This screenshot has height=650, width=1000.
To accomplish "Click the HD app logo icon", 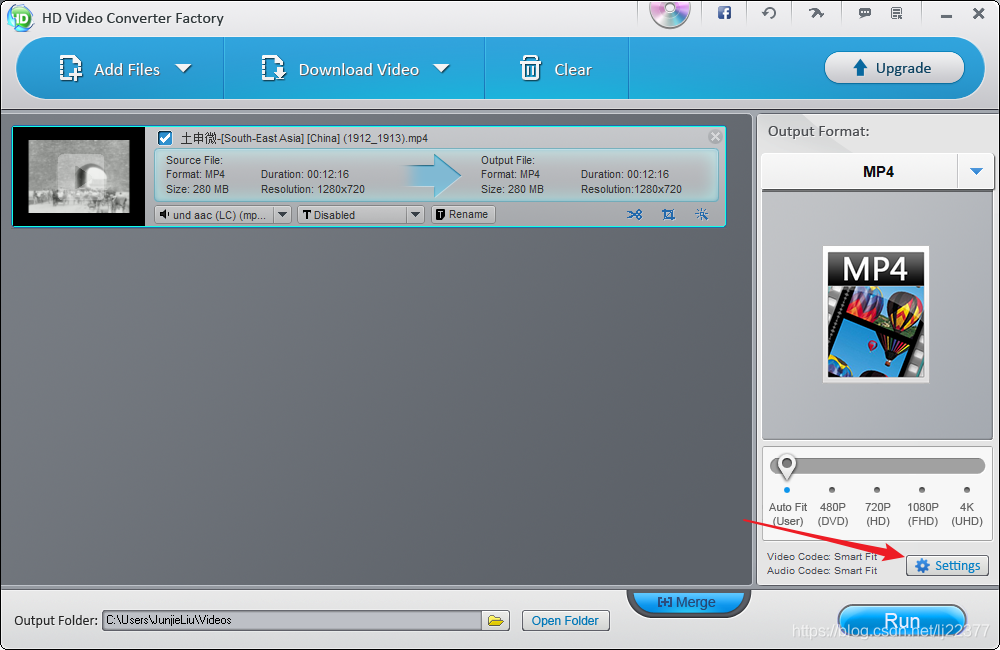I will (x=20, y=18).
